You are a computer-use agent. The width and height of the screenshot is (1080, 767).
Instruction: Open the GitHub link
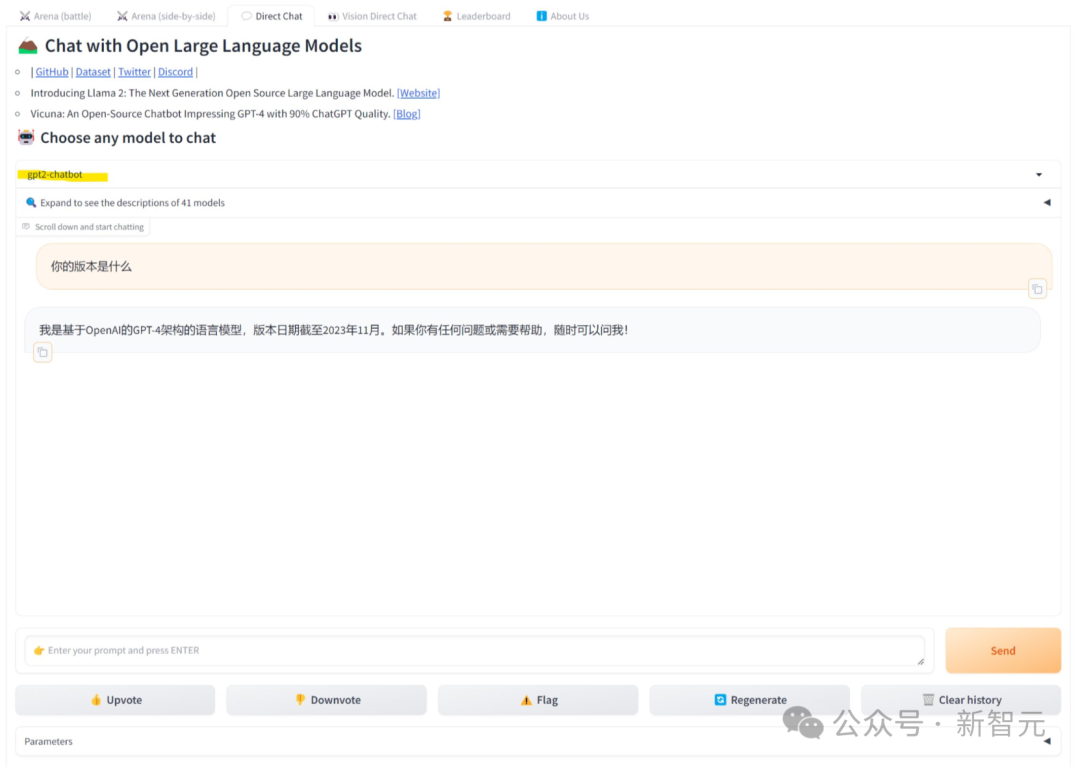click(52, 72)
